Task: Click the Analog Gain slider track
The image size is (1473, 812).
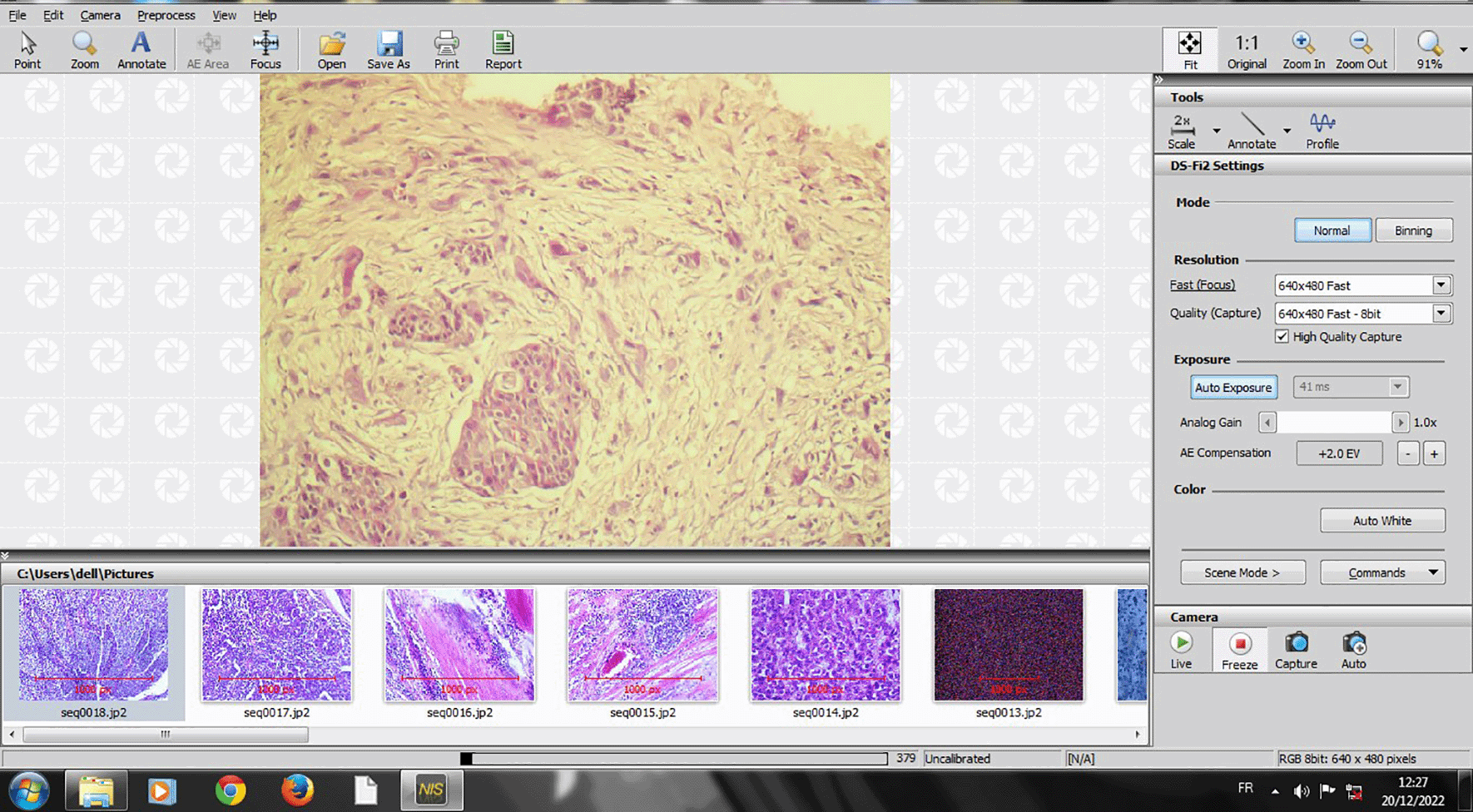Action: [x=1333, y=423]
